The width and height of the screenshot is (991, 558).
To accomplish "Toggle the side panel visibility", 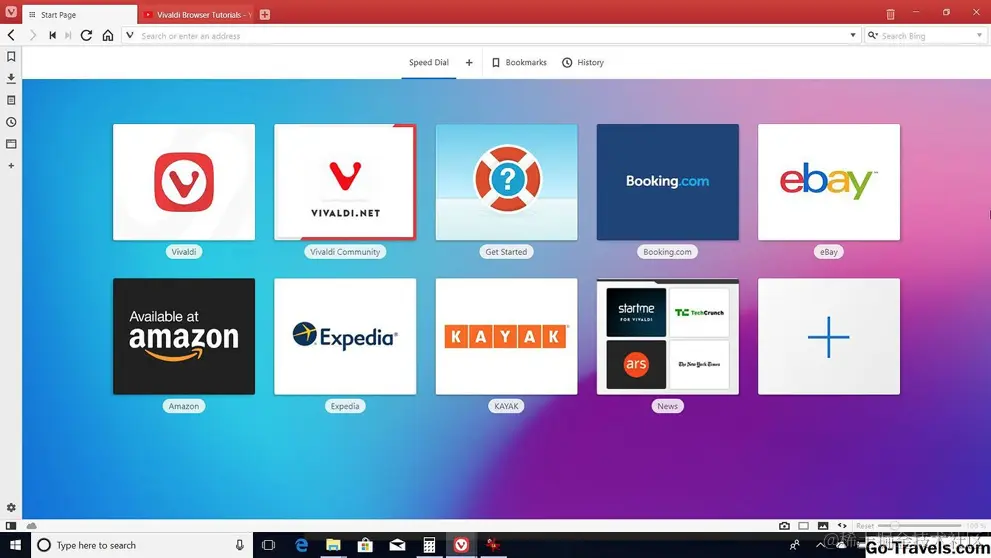I will [x=11, y=526].
